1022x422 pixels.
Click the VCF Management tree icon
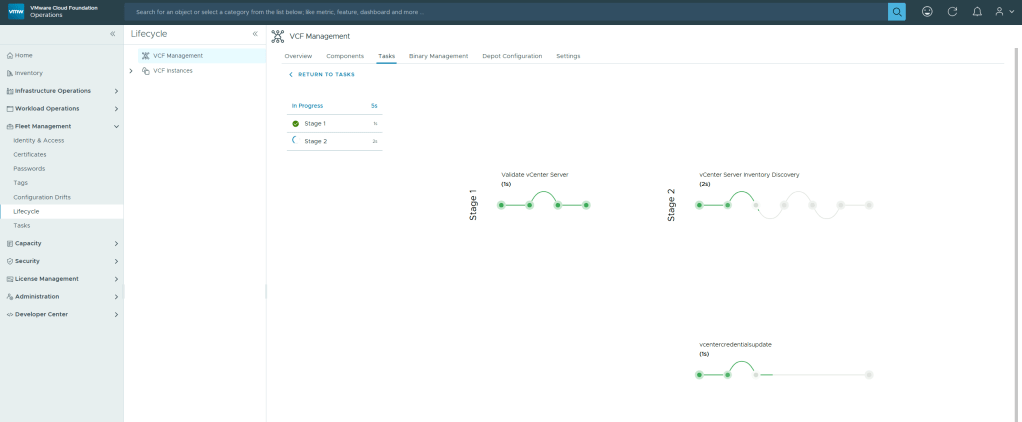pos(146,56)
